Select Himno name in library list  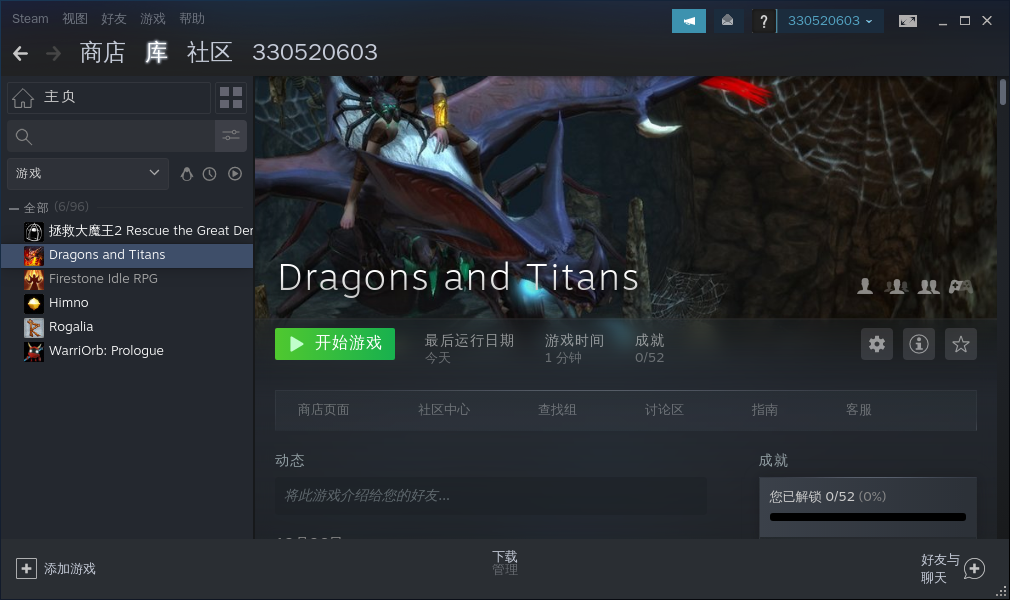coord(68,303)
